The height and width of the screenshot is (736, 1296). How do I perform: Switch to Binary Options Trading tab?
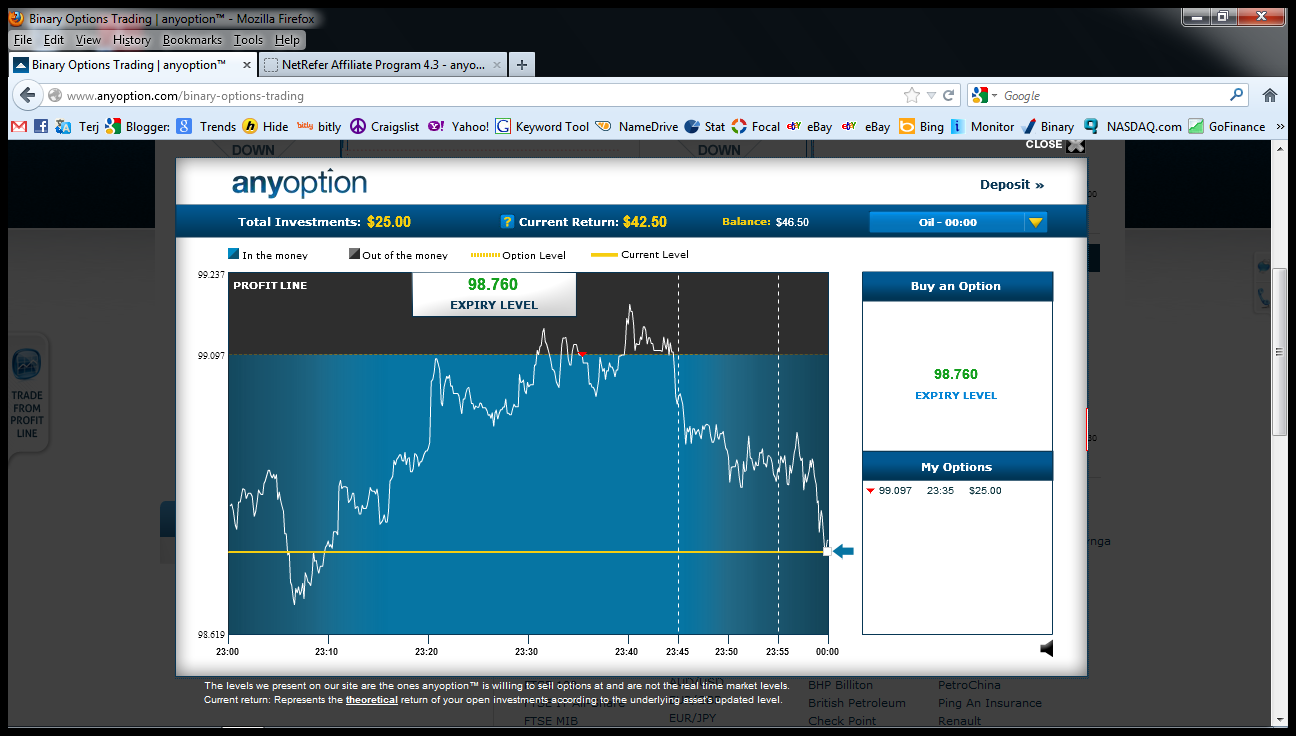[132, 65]
